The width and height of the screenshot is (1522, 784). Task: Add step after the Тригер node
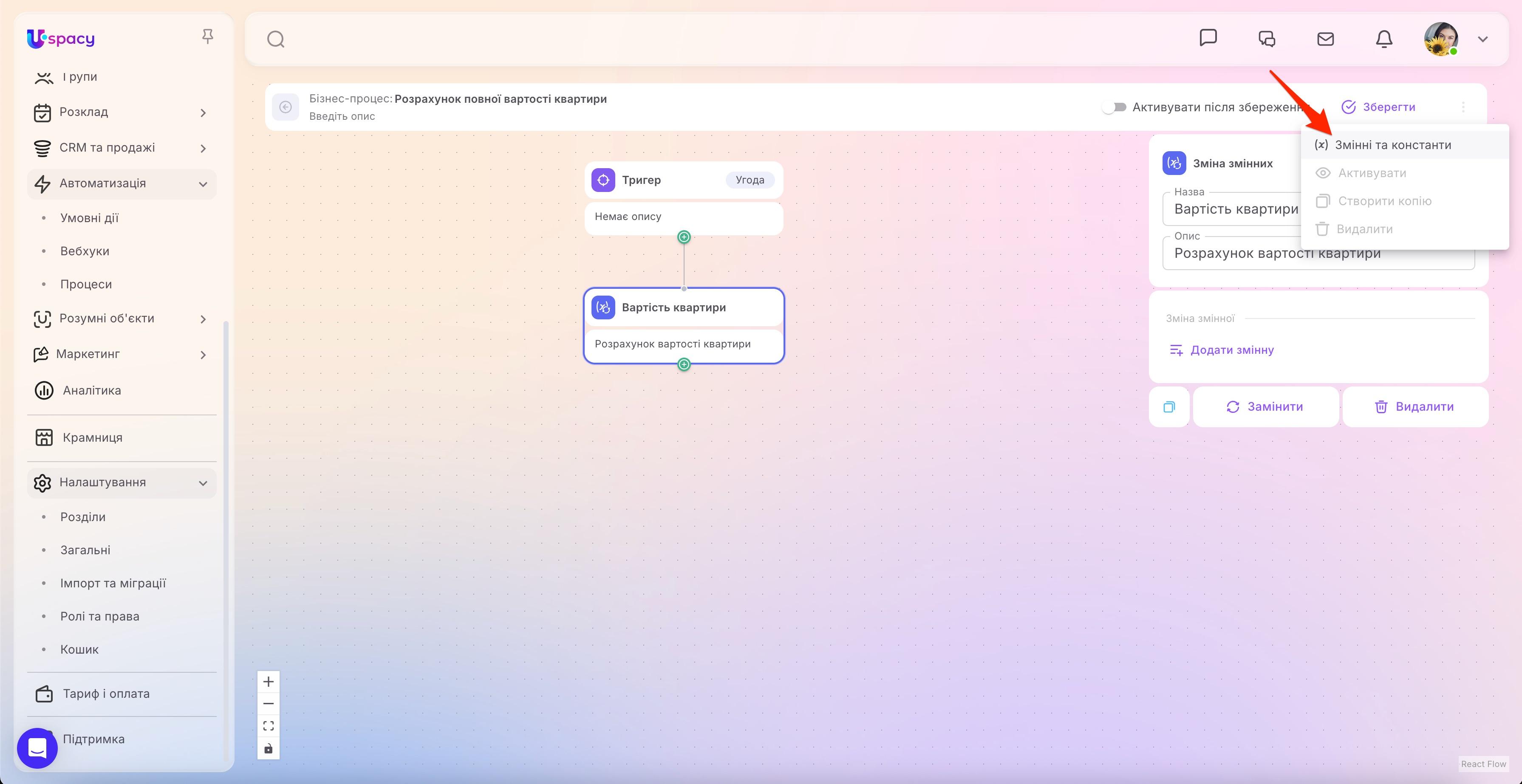coord(684,237)
